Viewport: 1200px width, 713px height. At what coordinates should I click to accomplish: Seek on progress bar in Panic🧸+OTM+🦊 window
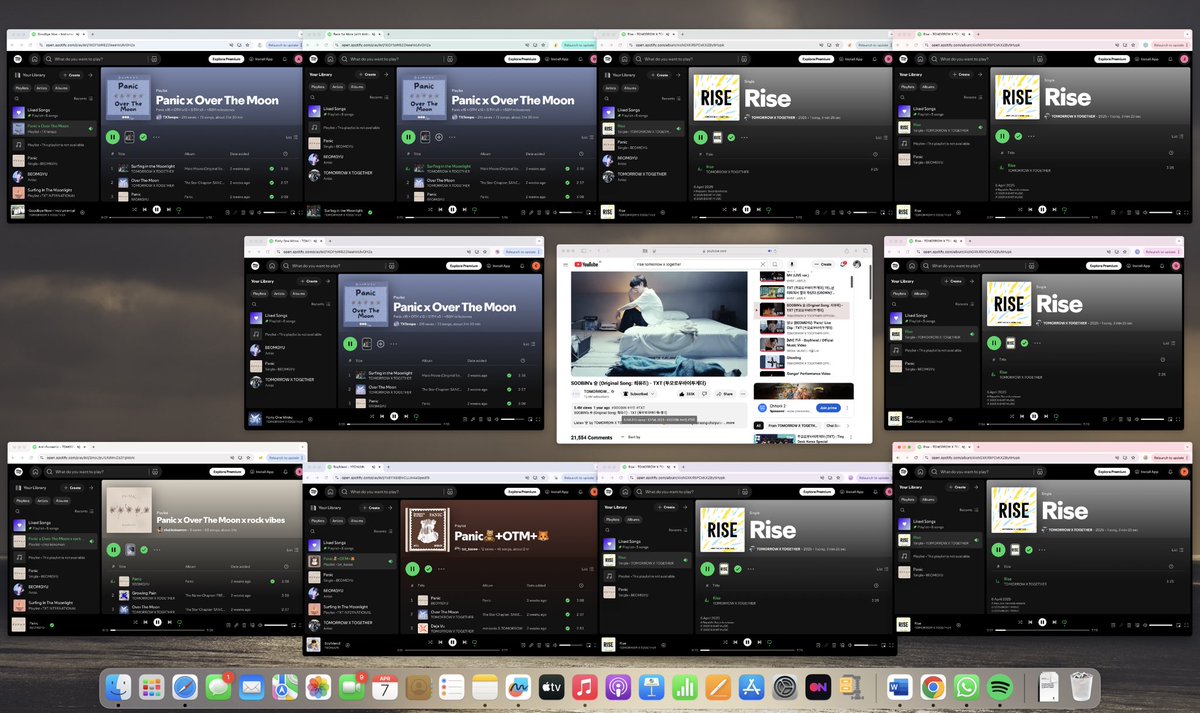(452, 650)
